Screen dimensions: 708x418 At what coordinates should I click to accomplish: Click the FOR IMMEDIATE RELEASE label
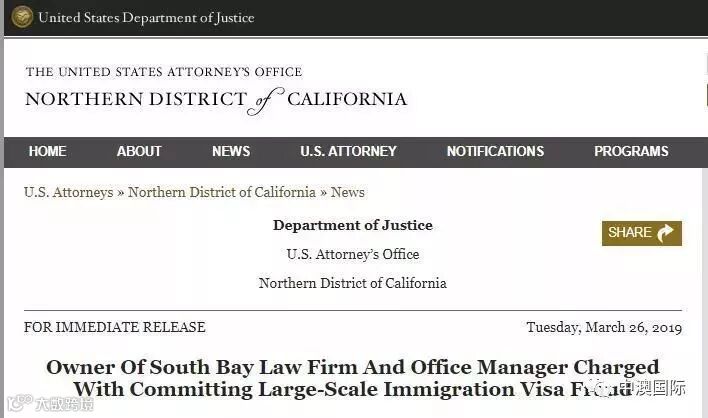[115, 327]
